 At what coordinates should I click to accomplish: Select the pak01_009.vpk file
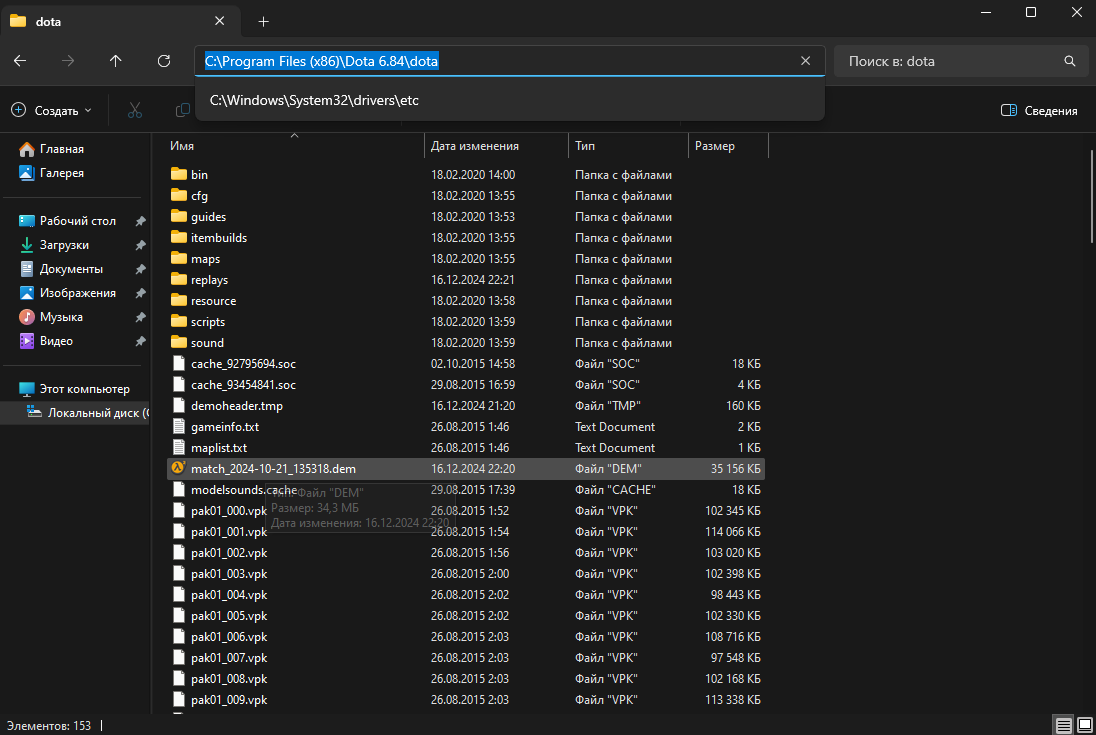(x=229, y=699)
